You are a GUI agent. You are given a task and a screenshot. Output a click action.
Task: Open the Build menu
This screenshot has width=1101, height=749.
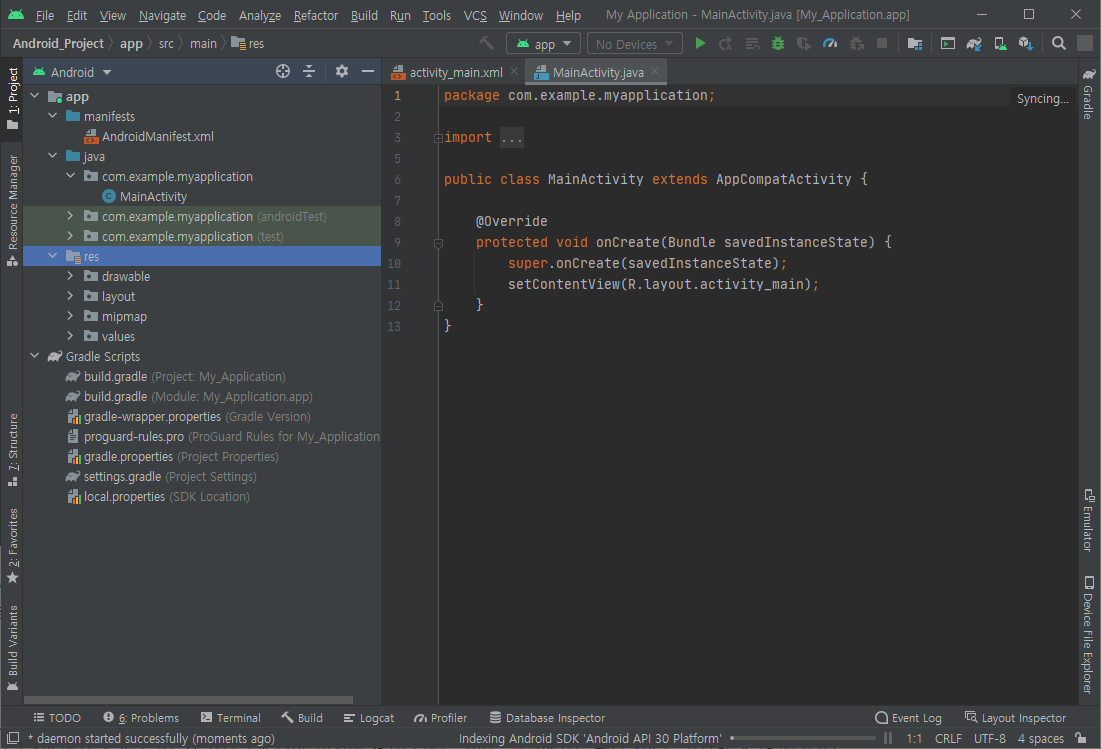tap(364, 15)
